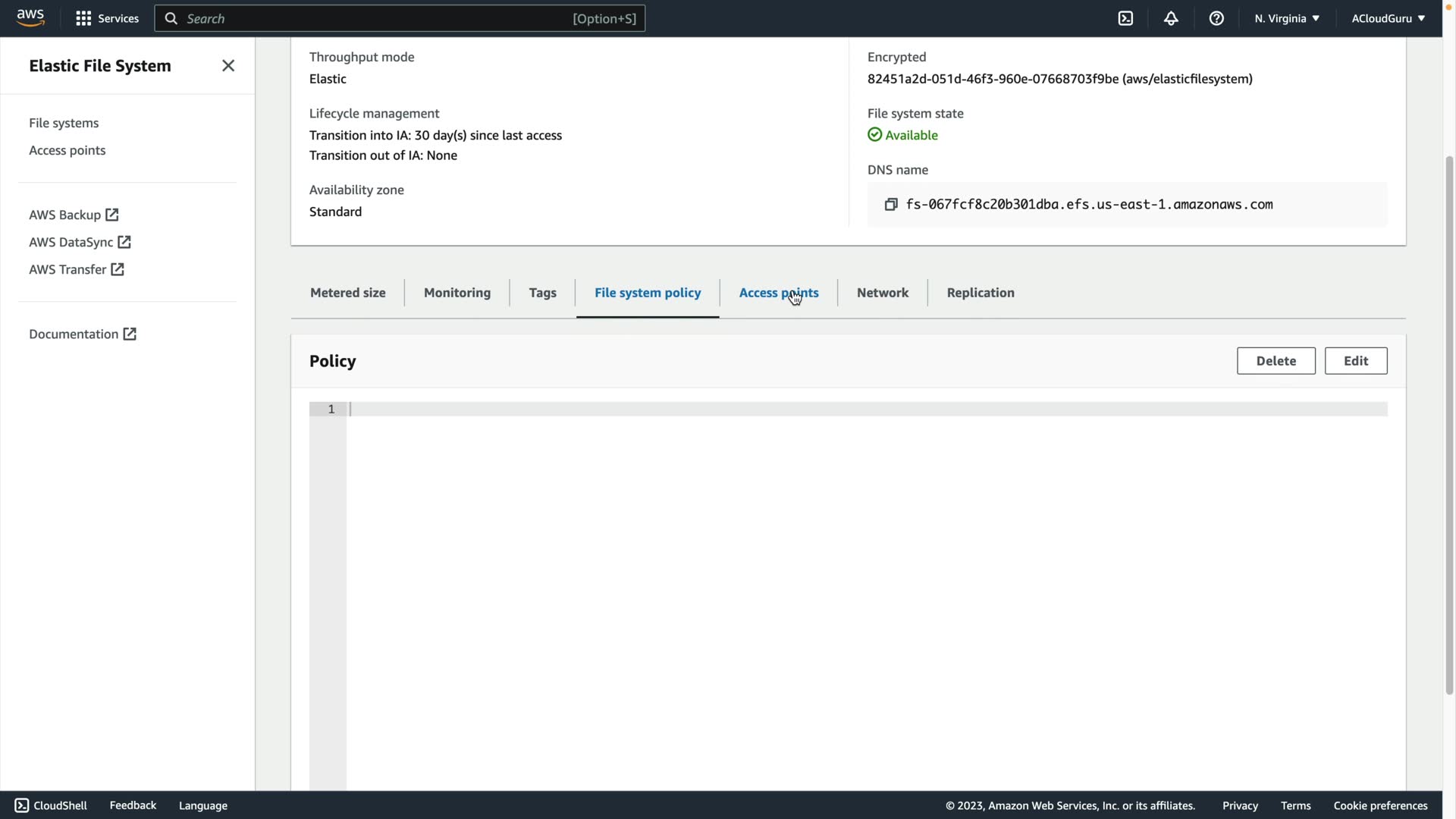Image resolution: width=1456 pixels, height=819 pixels.
Task: Open the Language selector in the footer
Action: [202, 805]
